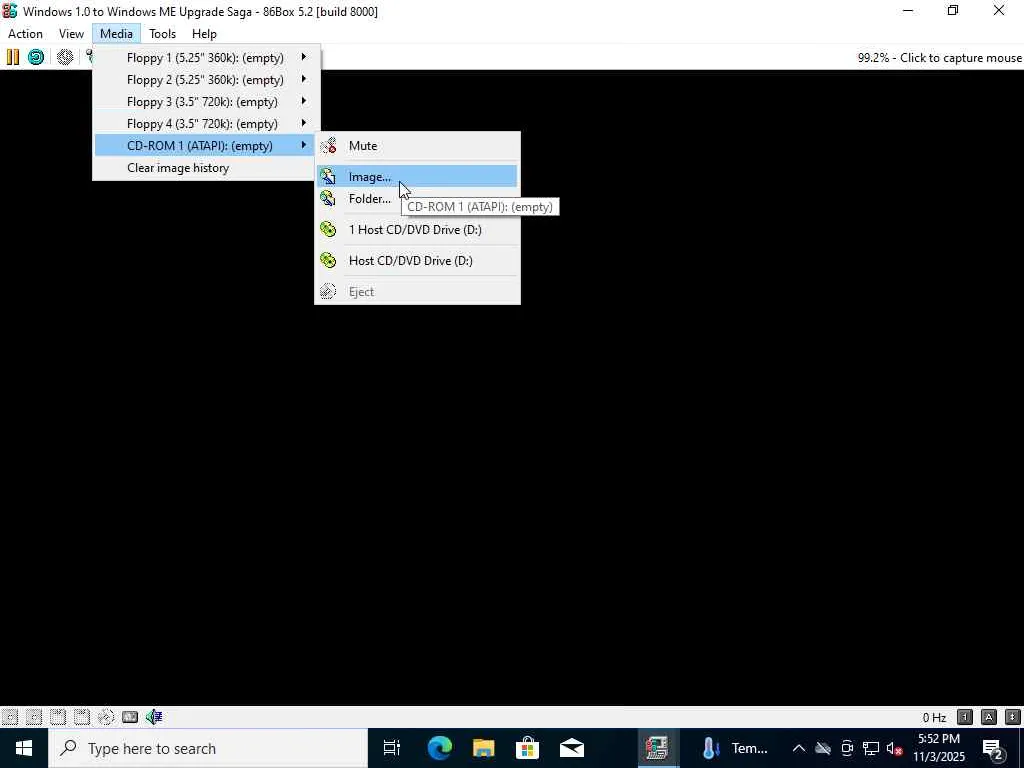Viewport: 1024px width, 768px height.
Task: Open the Floppy 3 (3.5" 720k) submenu
Action: tap(206, 102)
